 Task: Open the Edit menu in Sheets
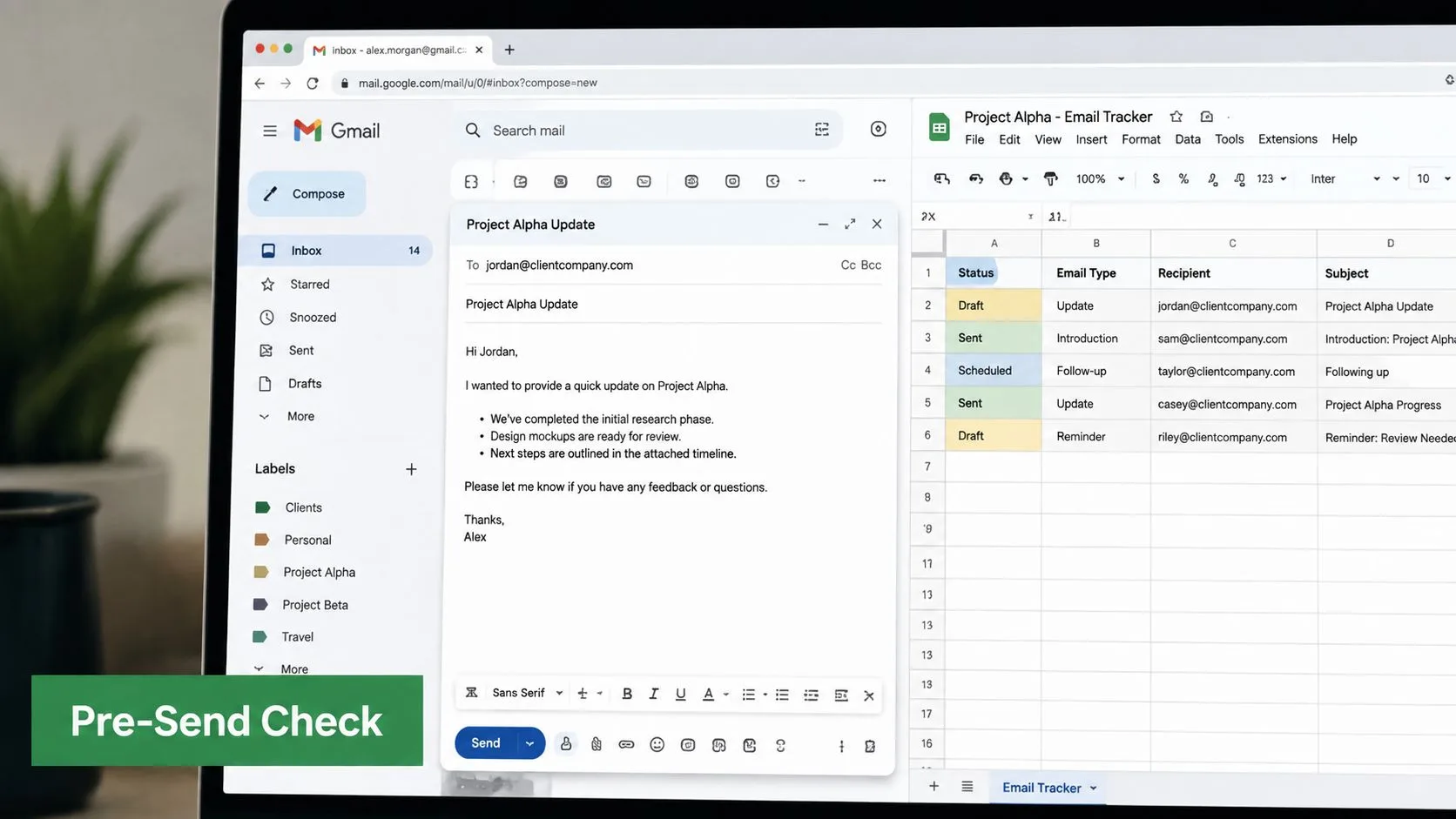1009,139
